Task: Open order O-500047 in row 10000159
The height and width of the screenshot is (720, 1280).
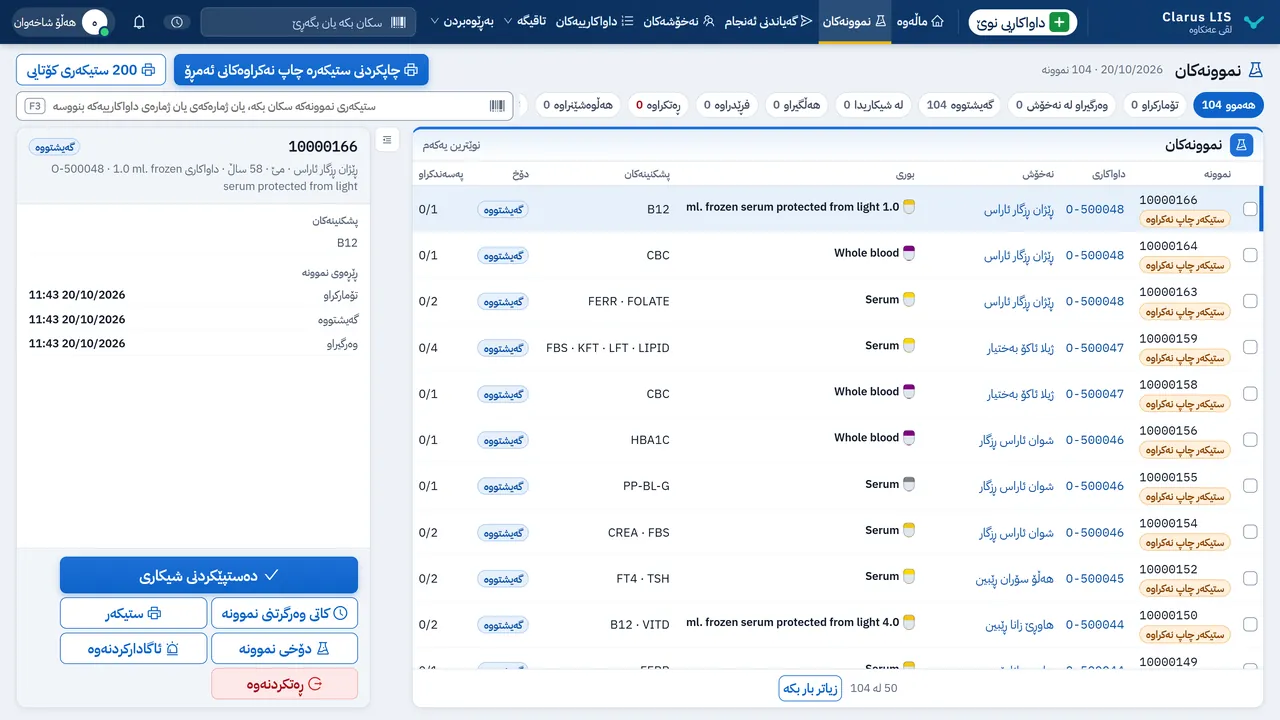Action: [x=1095, y=348]
